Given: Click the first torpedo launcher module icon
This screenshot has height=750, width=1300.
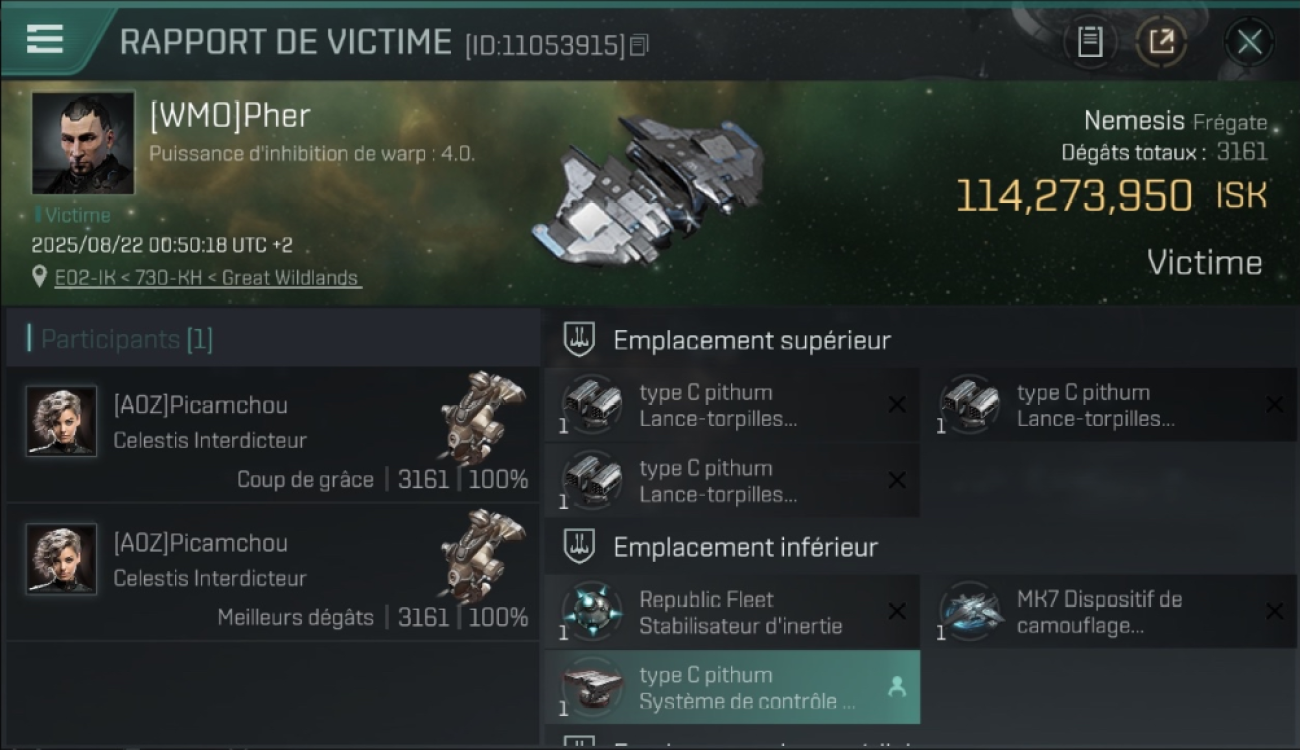Looking at the screenshot, I should tap(591, 404).
